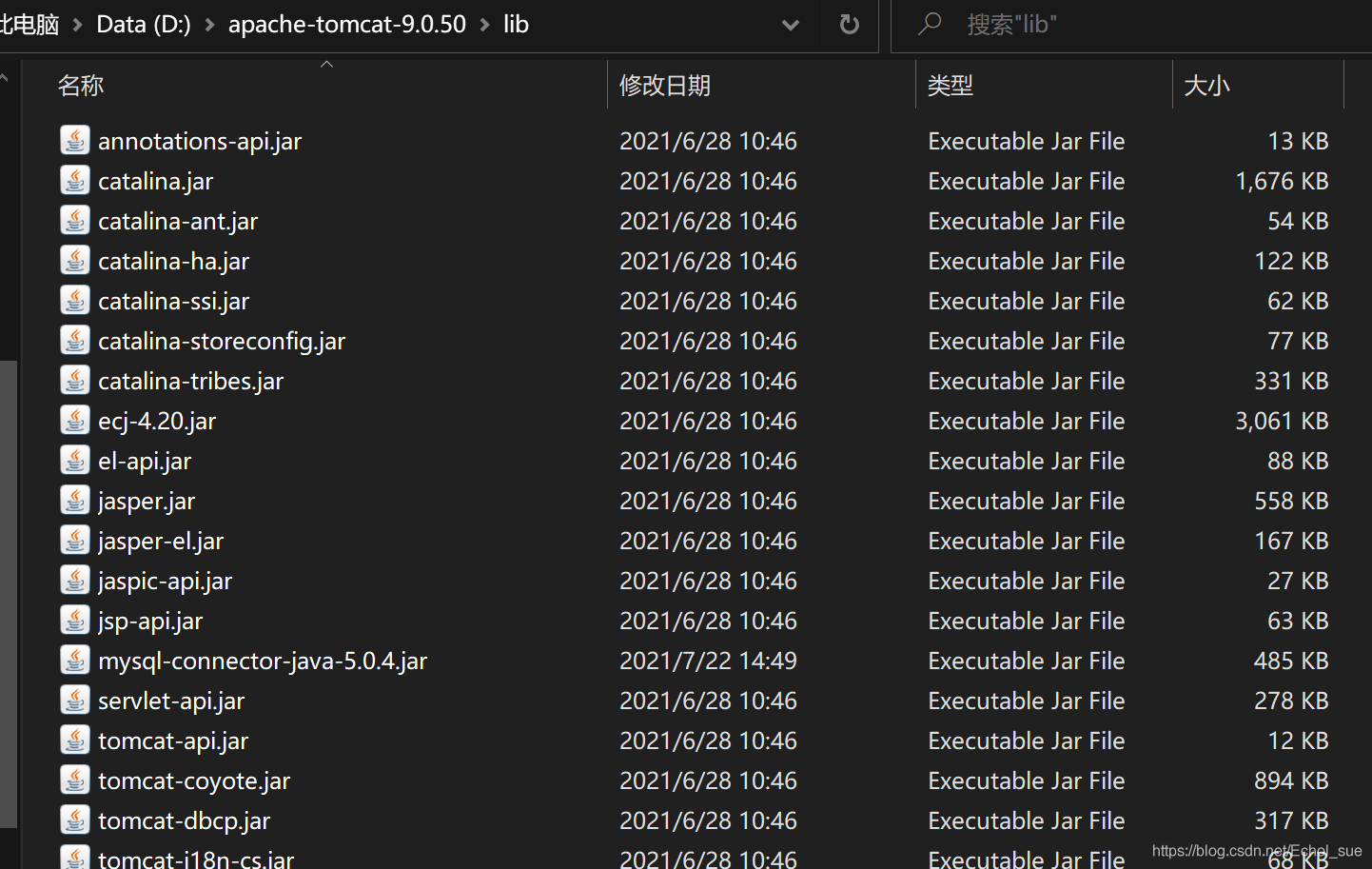Select file name jaspic-api.jar
Viewport: 1372px width, 869px height.
[166, 581]
